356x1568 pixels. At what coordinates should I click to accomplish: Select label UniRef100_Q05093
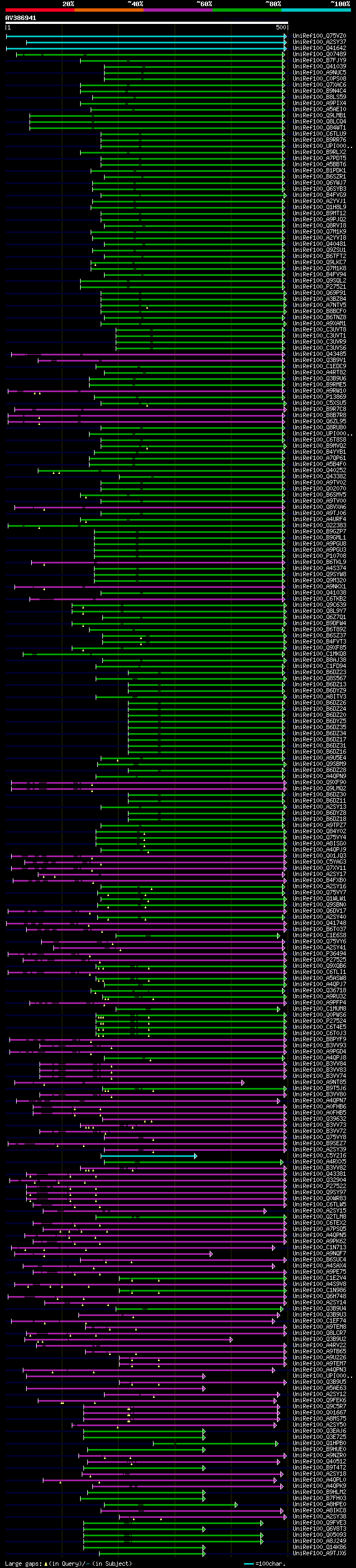[319, 1535]
